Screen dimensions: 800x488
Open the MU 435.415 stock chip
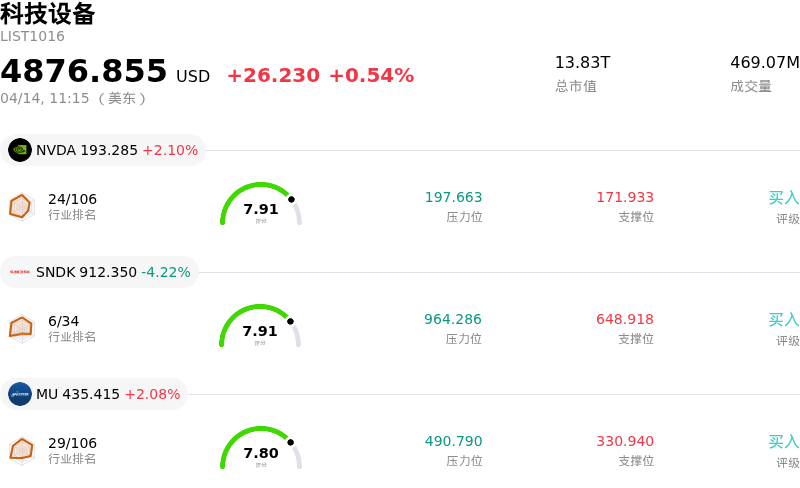[95, 394]
